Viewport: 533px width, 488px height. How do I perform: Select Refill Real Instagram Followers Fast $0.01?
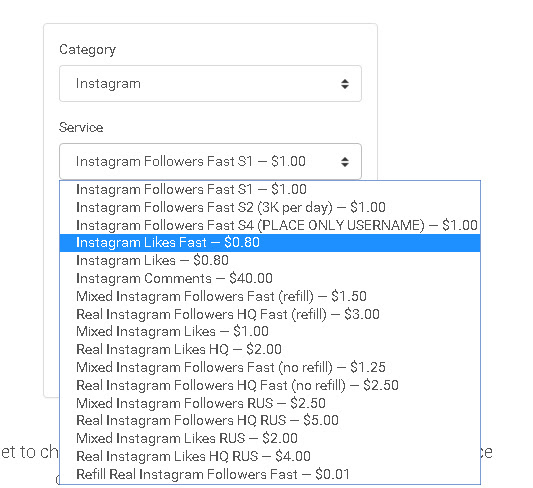coord(270,474)
